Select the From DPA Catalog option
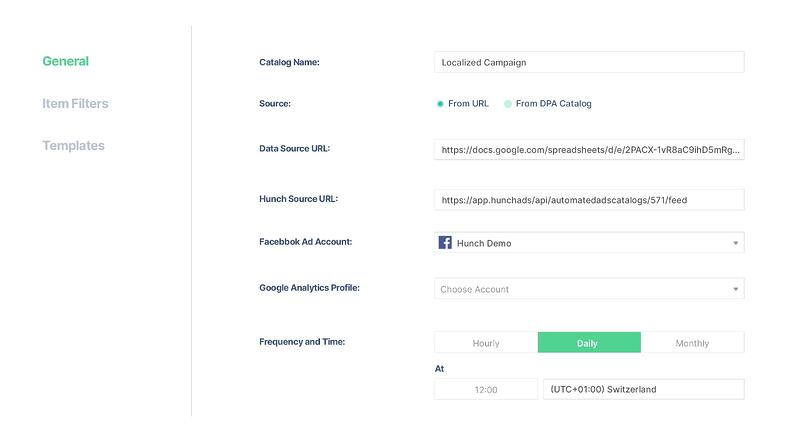The image size is (800, 441). click(508, 103)
